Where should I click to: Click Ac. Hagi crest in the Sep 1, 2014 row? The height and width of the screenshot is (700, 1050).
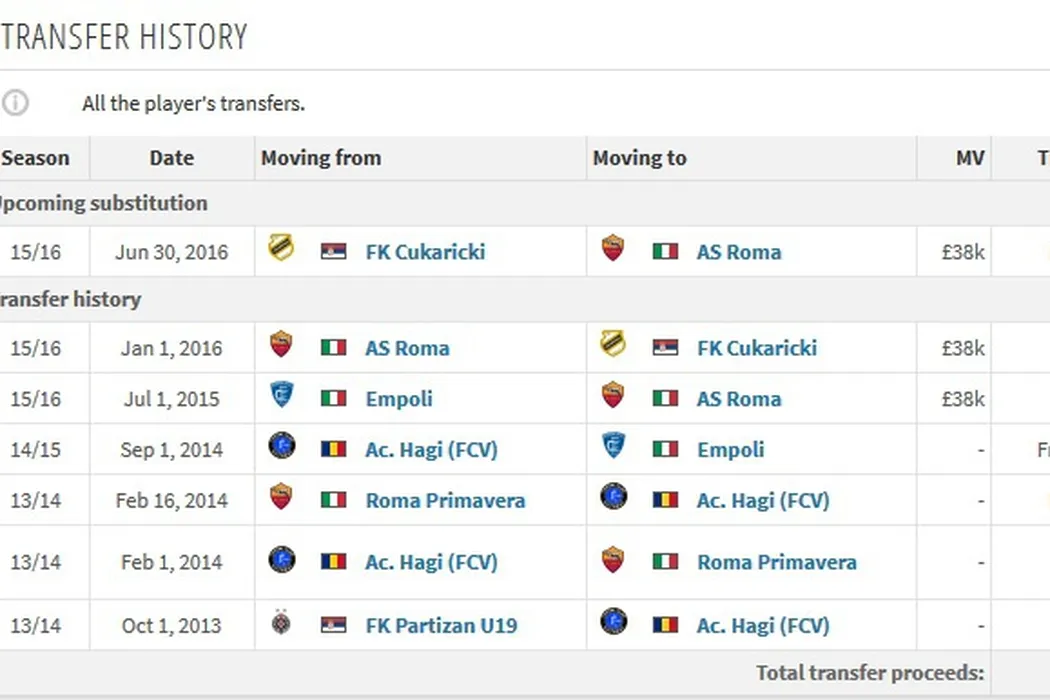coord(281,447)
